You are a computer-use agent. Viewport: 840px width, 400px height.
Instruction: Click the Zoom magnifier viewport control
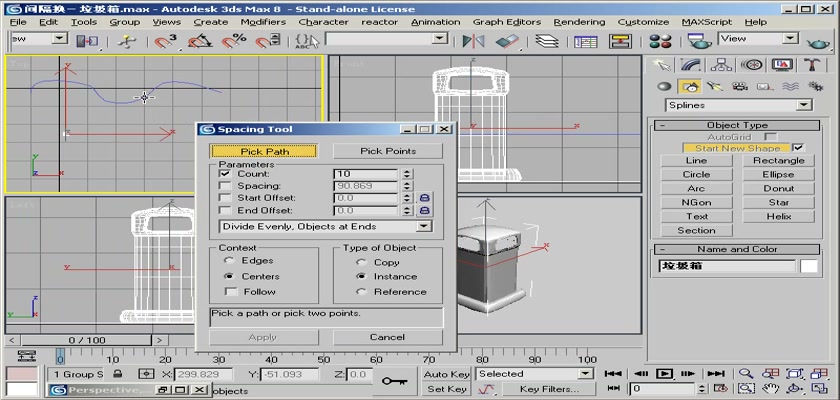tap(746, 374)
